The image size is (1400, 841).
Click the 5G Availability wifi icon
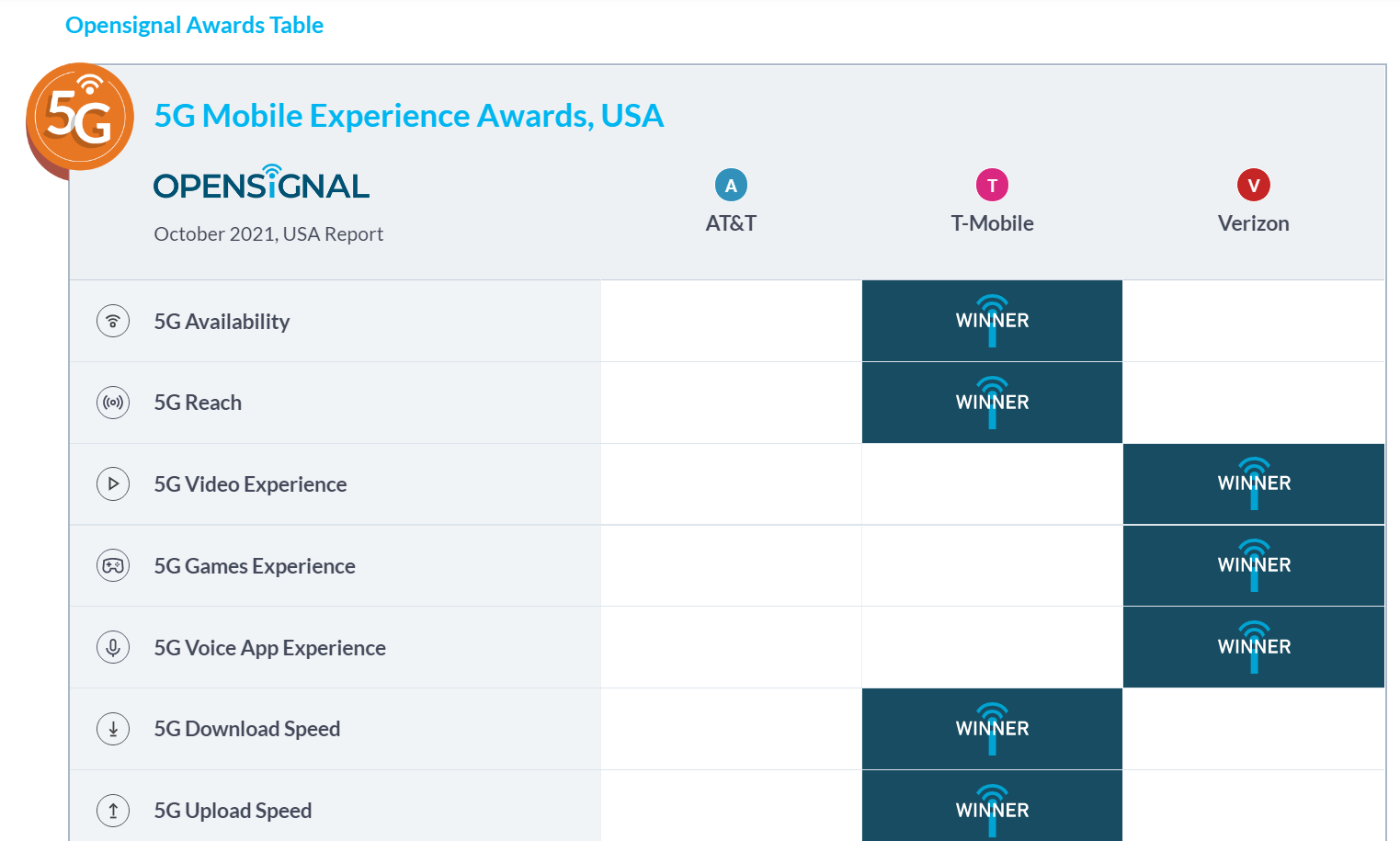[x=113, y=321]
